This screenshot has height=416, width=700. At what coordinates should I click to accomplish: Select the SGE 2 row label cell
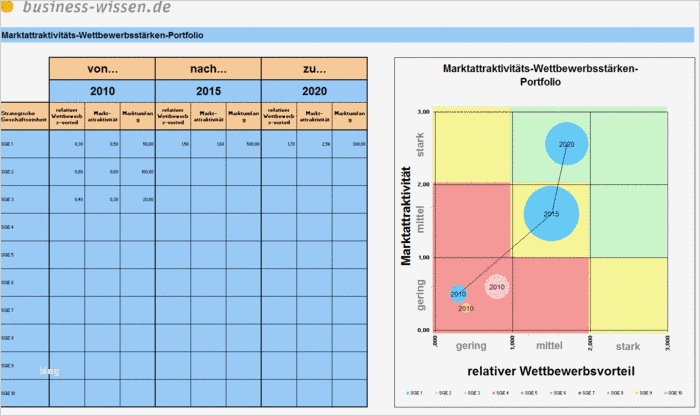point(25,172)
